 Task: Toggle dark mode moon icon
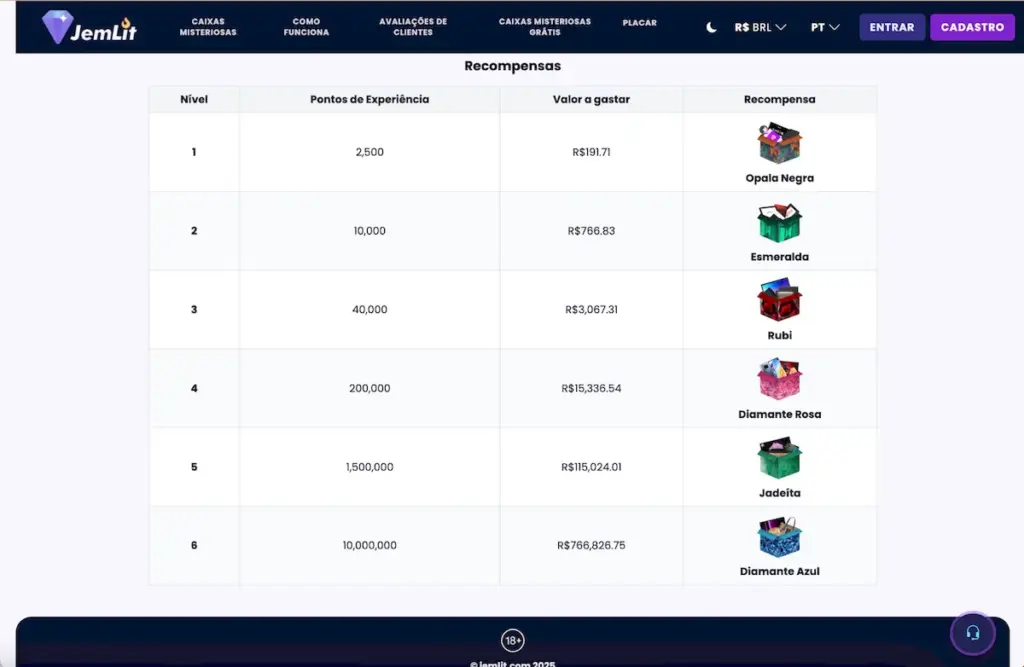[711, 27]
